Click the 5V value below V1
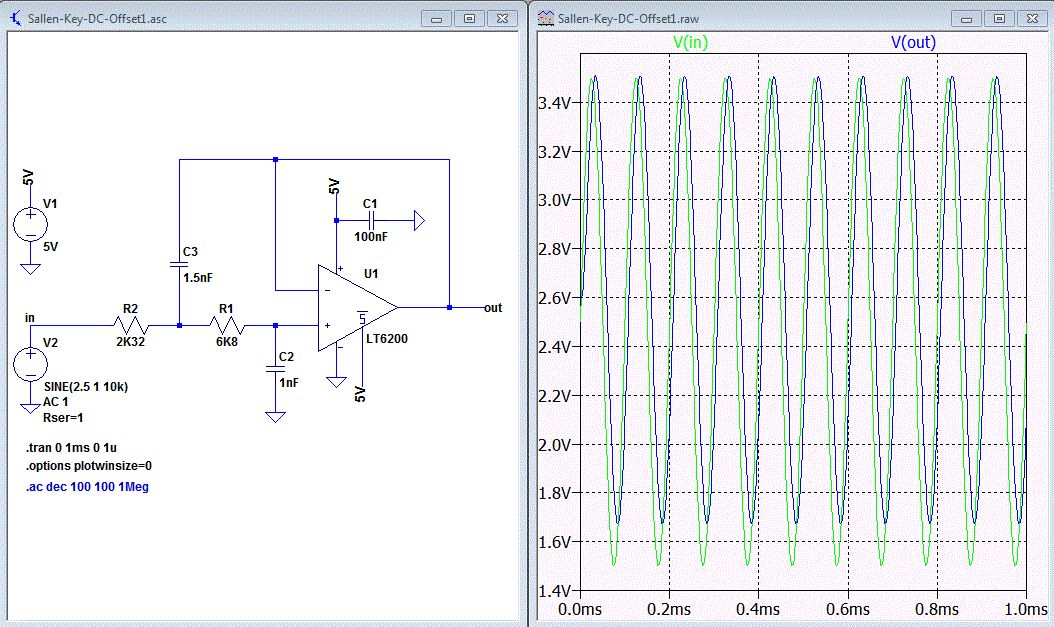1054x627 pixels. tap(50, 247)
